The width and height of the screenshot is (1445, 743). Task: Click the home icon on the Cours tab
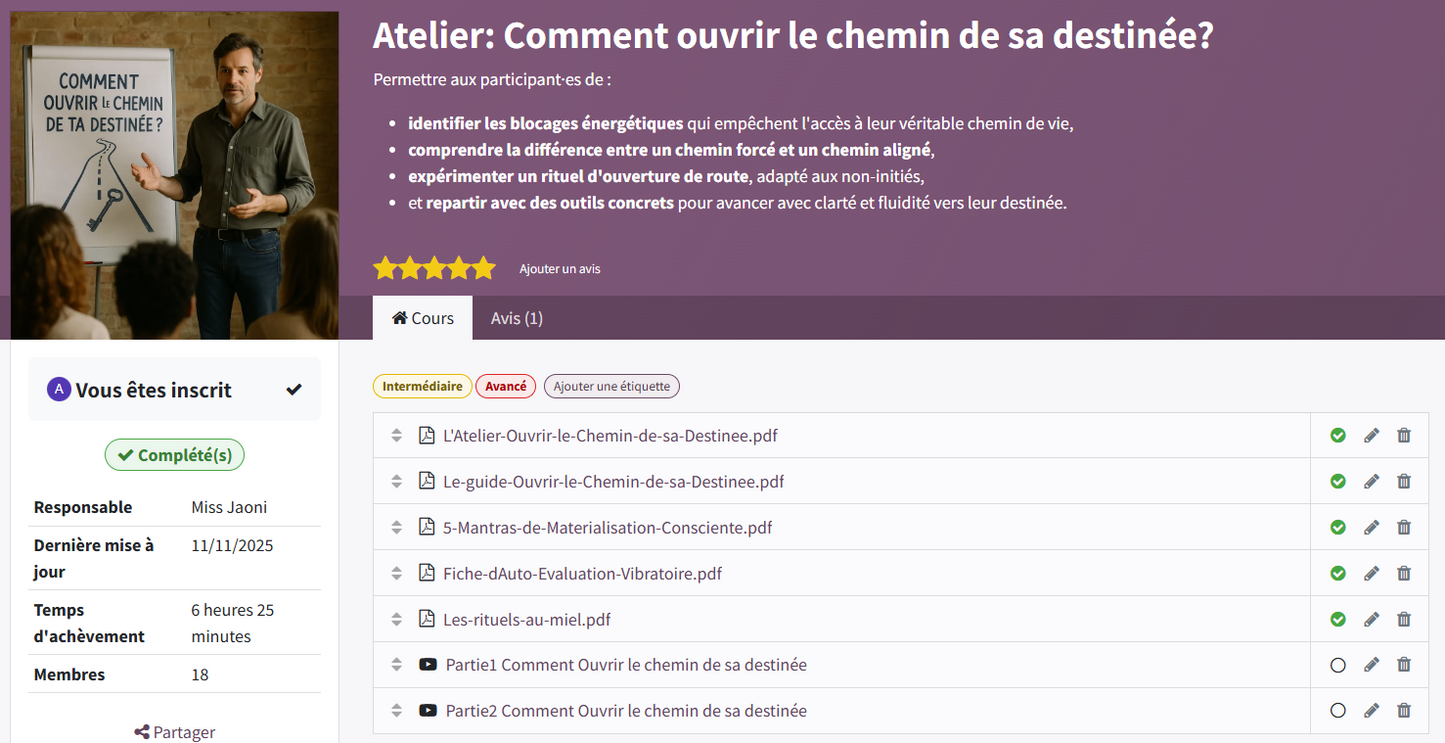pyautogui.click(x=399, y=317)
